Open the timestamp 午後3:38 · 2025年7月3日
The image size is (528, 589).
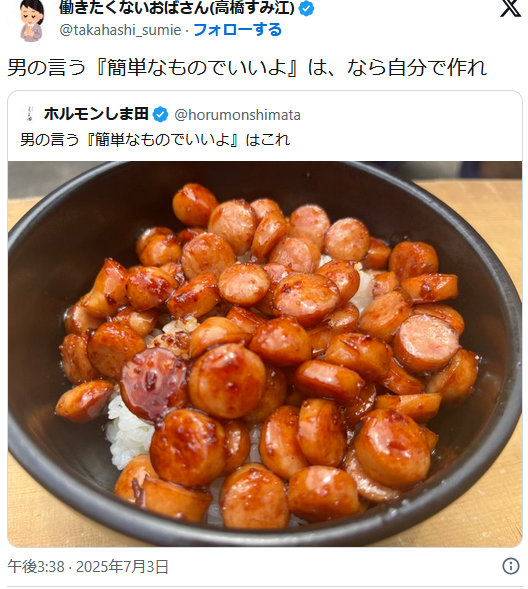coord(88,566)
